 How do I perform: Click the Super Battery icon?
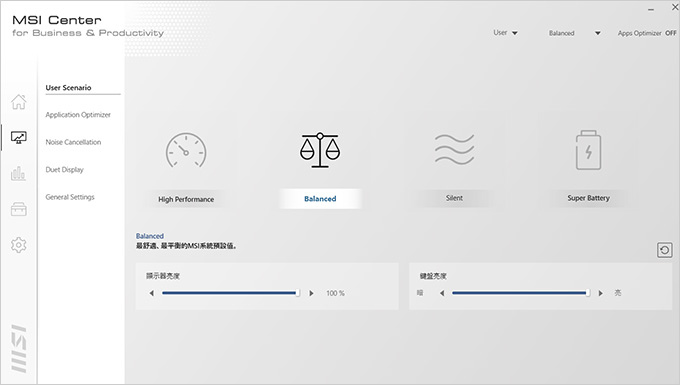click(588, 150)
